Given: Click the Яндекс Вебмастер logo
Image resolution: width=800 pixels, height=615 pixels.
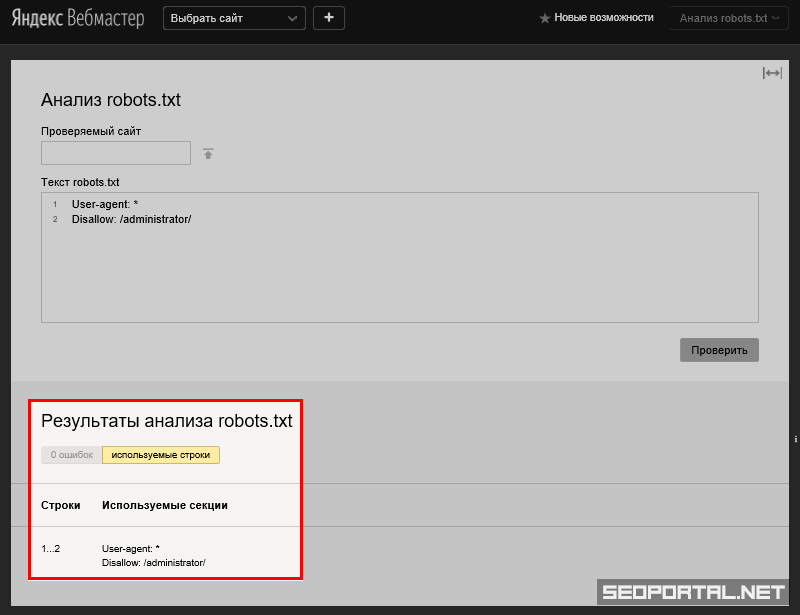Looking at the screenshot, I should 77,18.
